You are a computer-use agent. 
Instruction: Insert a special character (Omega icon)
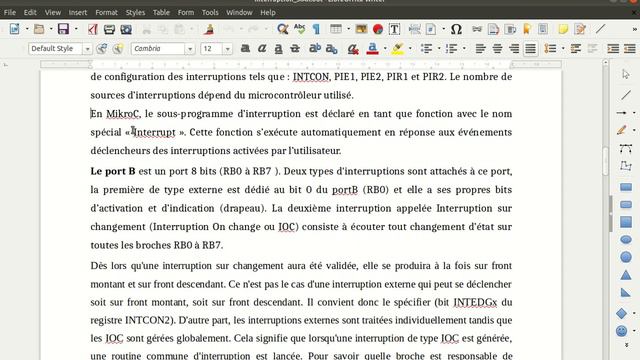(456, 29)
